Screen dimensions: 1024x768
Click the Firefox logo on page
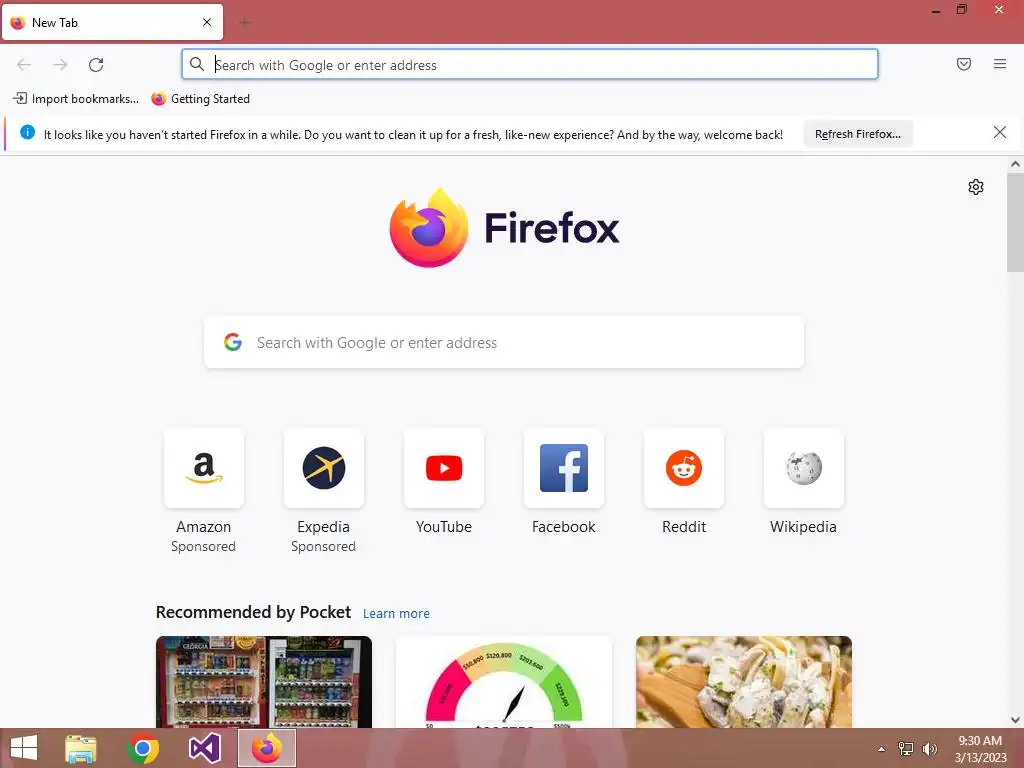tap(504, 228)
